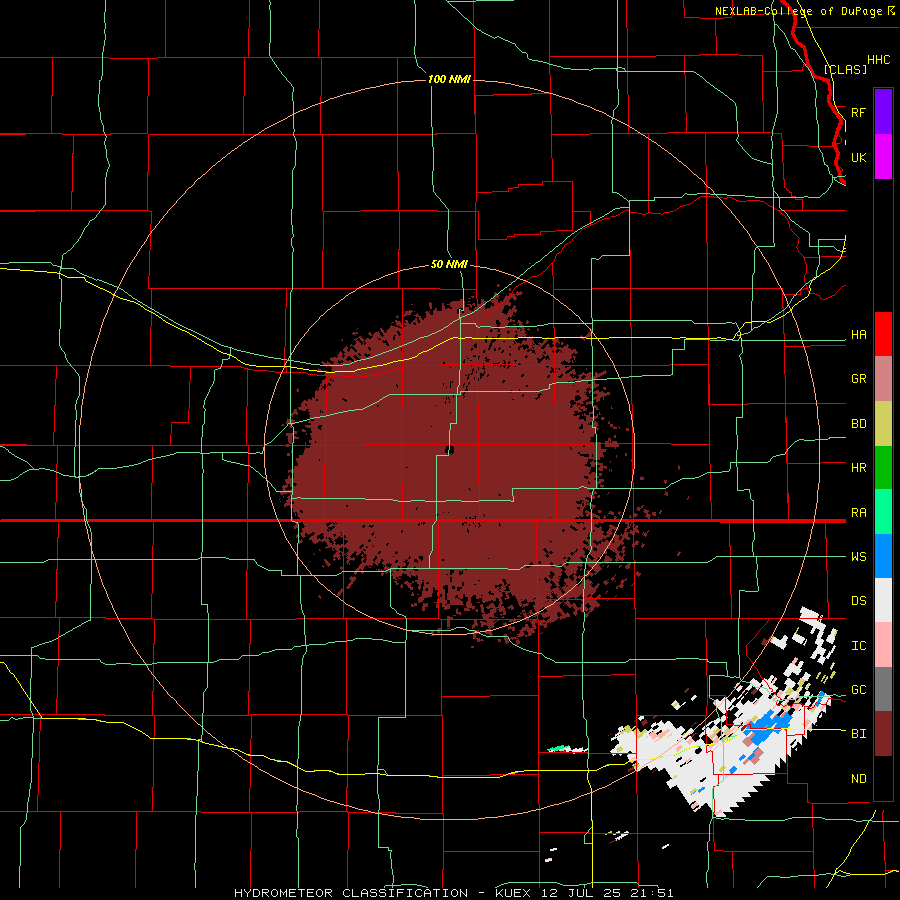Select the light green RA rain swatch
The image size is (900, 900).
click(883, 512)
